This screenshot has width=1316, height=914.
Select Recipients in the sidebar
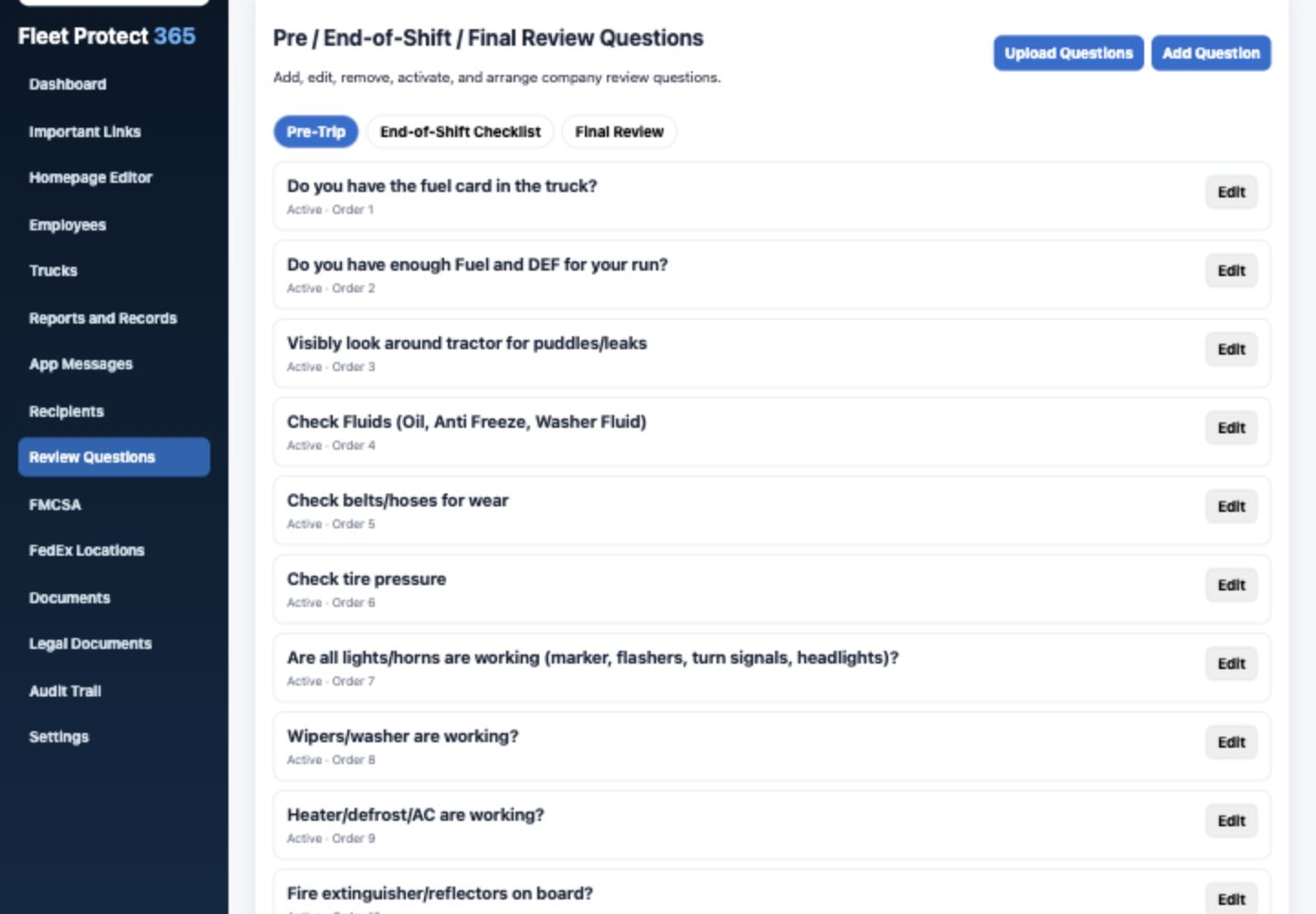click(66, 411)
